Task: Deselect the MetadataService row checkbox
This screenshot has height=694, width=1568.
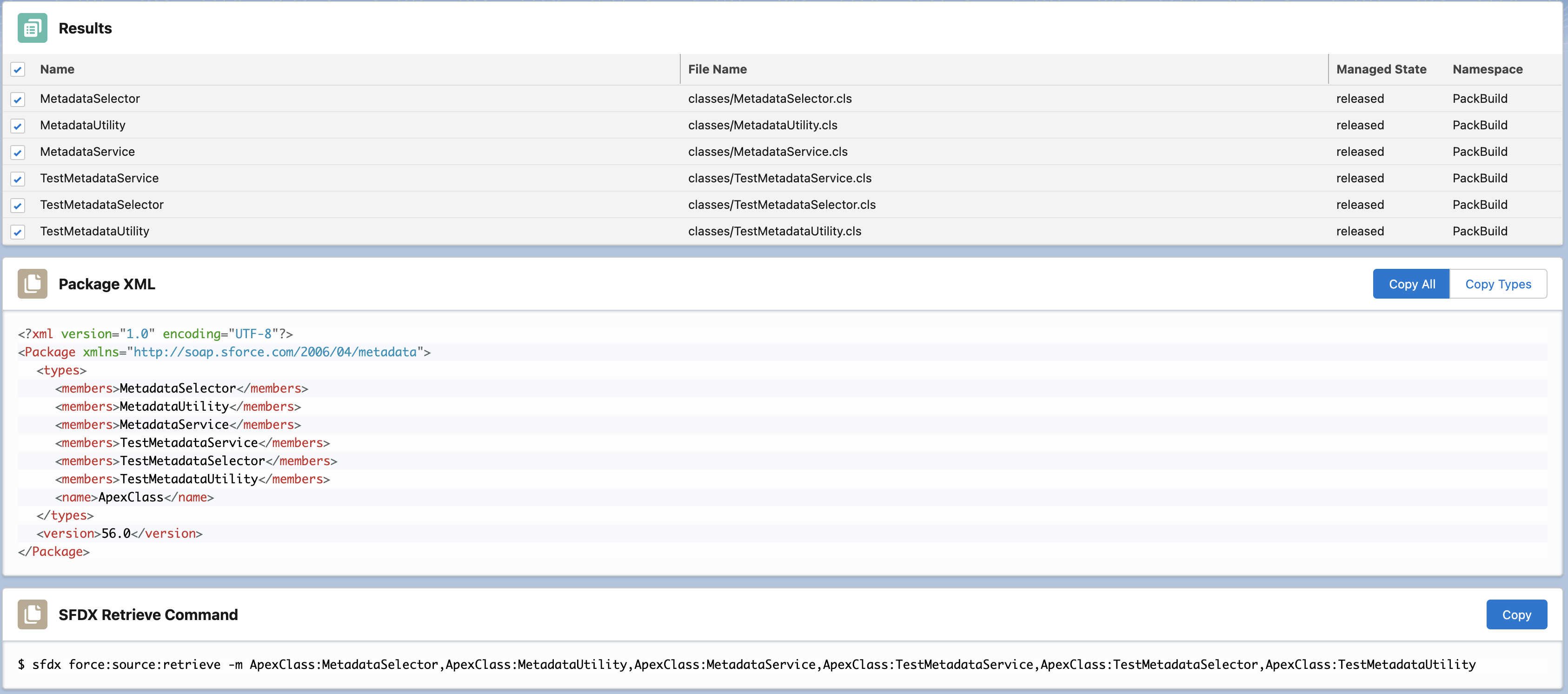Action: tap(18, 152)
